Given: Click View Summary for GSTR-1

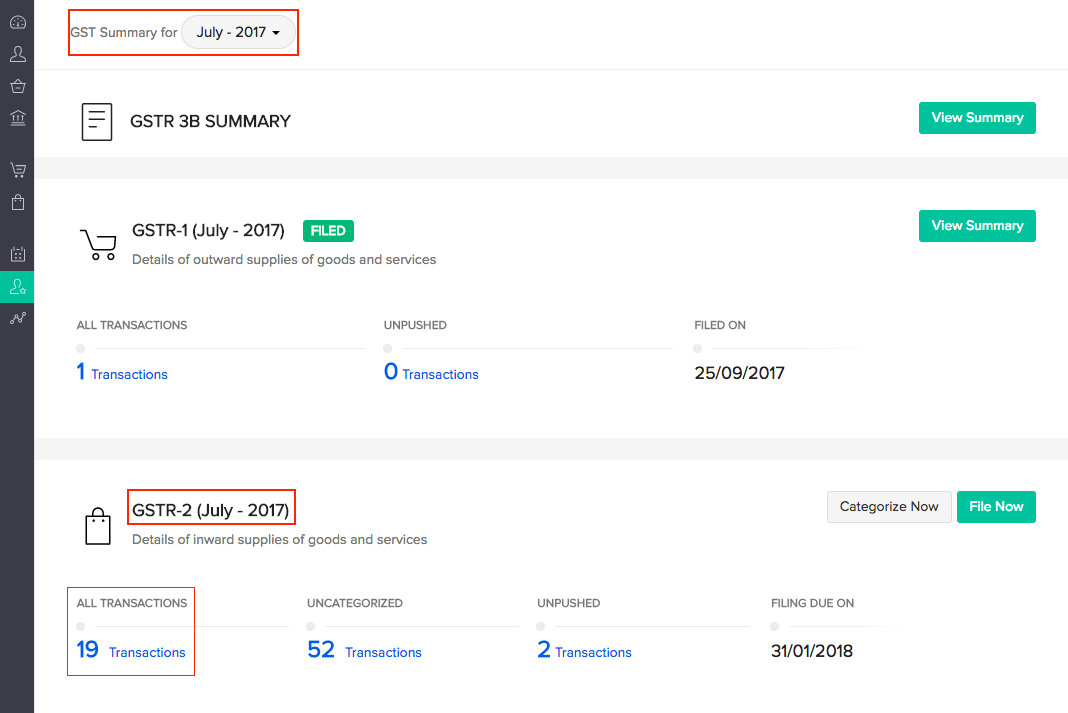Looking at the screenshot, I should [976, 226].
